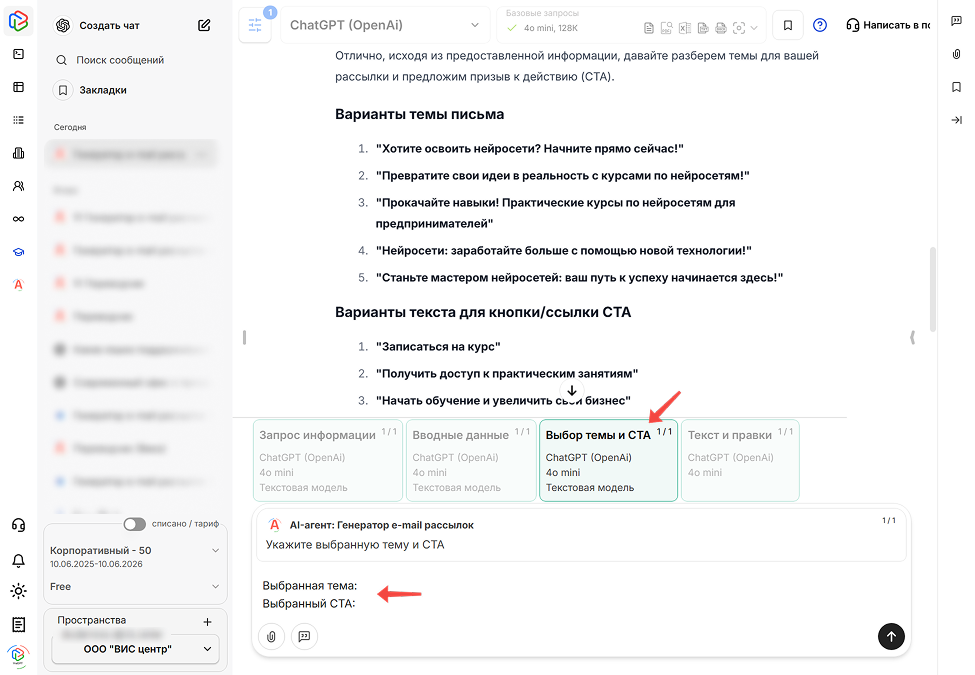Click the Создать чат button
The width and height of the screenshot is (975, 675).
(x=109, y=26)
